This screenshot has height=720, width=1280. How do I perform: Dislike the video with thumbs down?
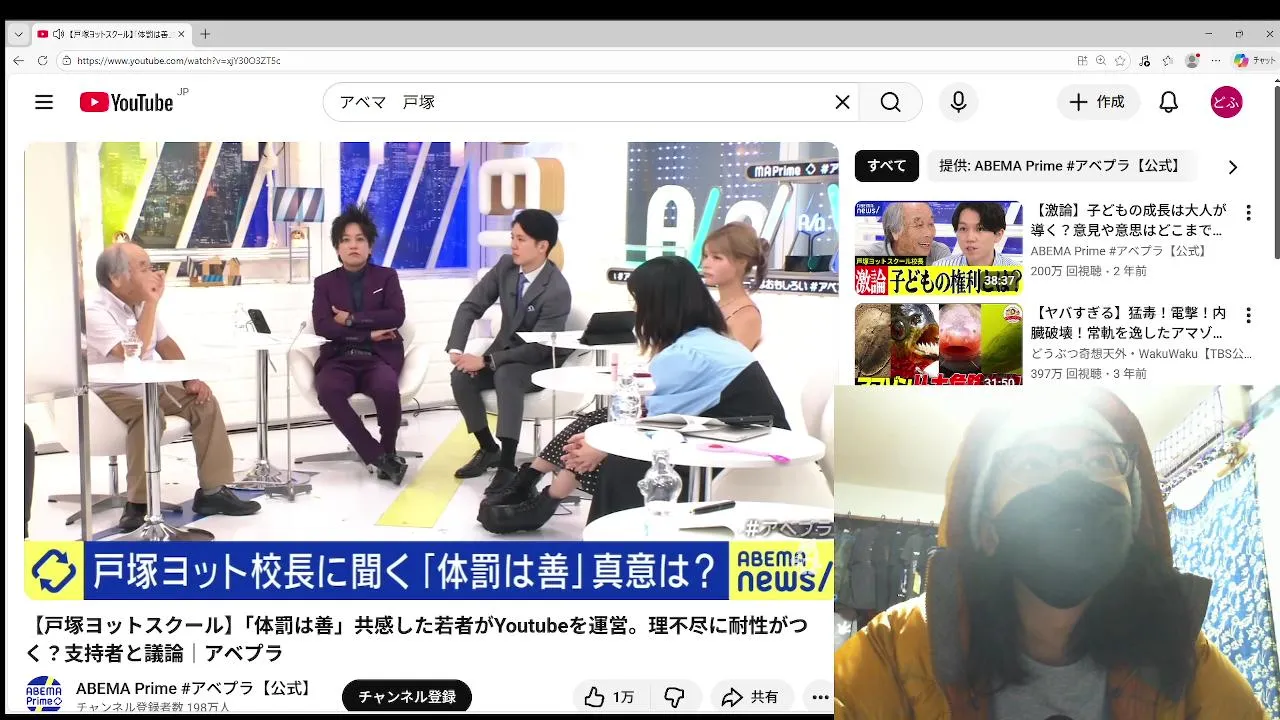click(675, 697)
